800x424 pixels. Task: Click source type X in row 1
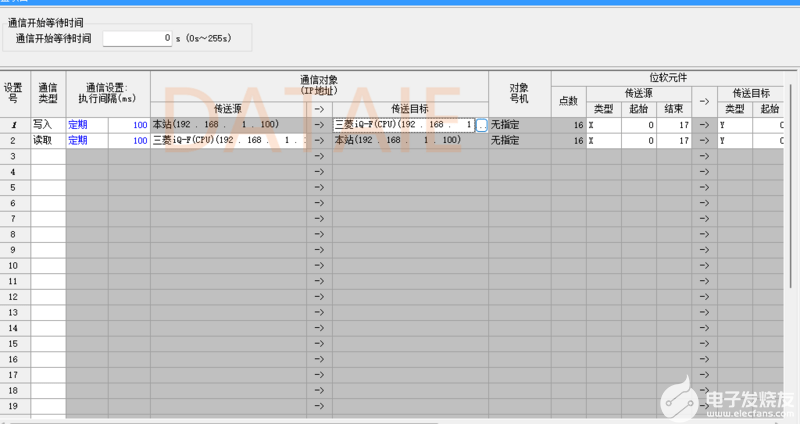[604, 125]
